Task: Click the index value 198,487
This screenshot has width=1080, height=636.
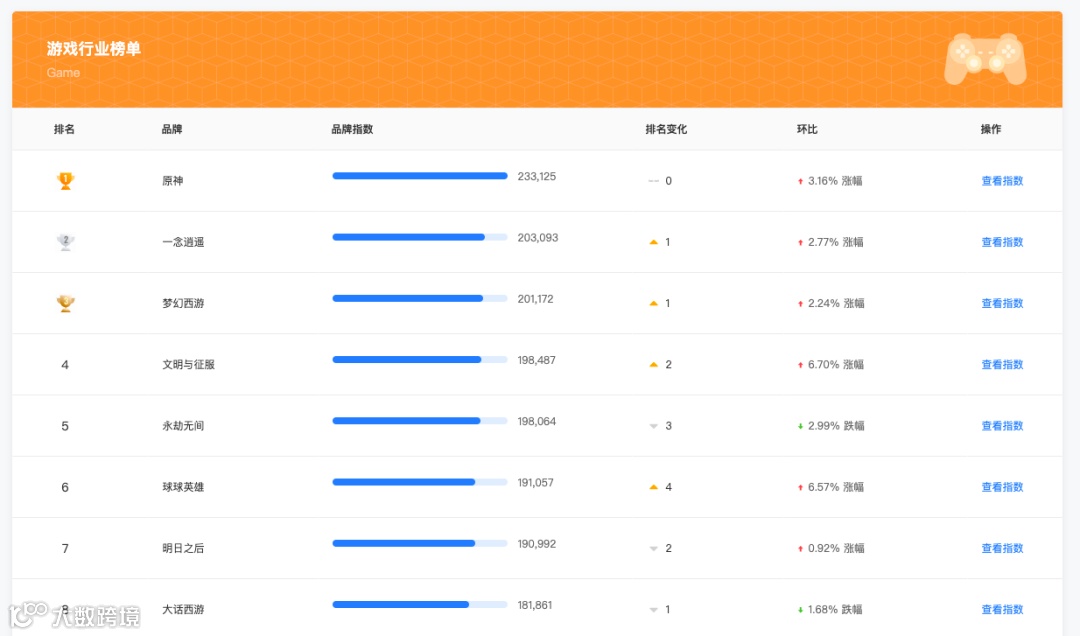Action: [537, 361]
